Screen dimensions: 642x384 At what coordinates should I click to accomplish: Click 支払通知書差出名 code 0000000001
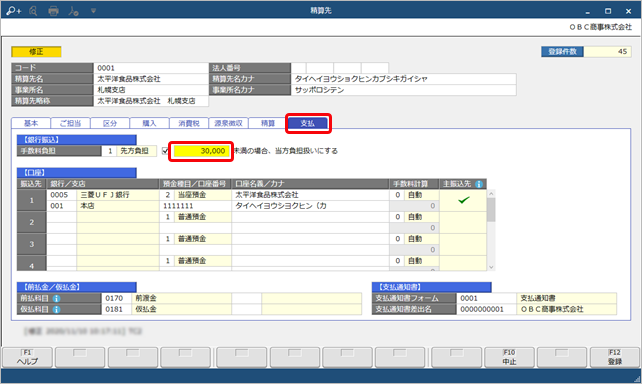click(486, 309)
